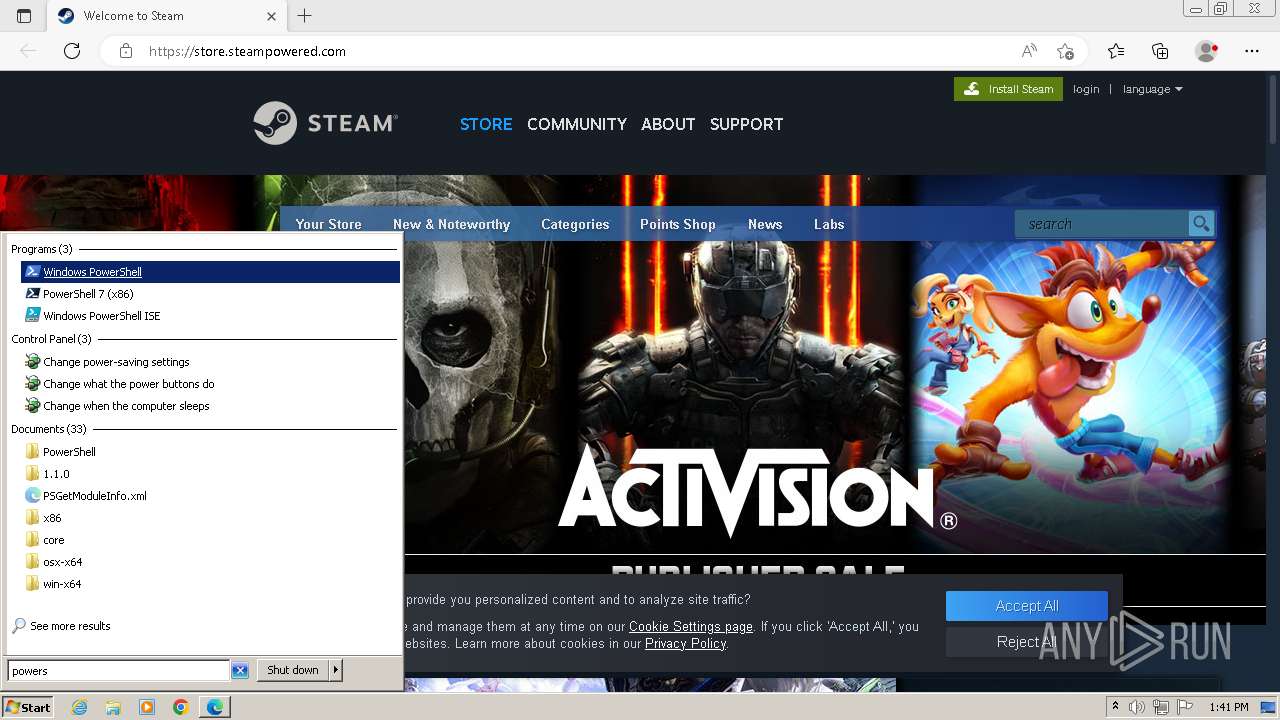Open the Your Store tab
The width and height of the screenshot is (1280, 720).
pyautogui.click(x=329, y=224)
